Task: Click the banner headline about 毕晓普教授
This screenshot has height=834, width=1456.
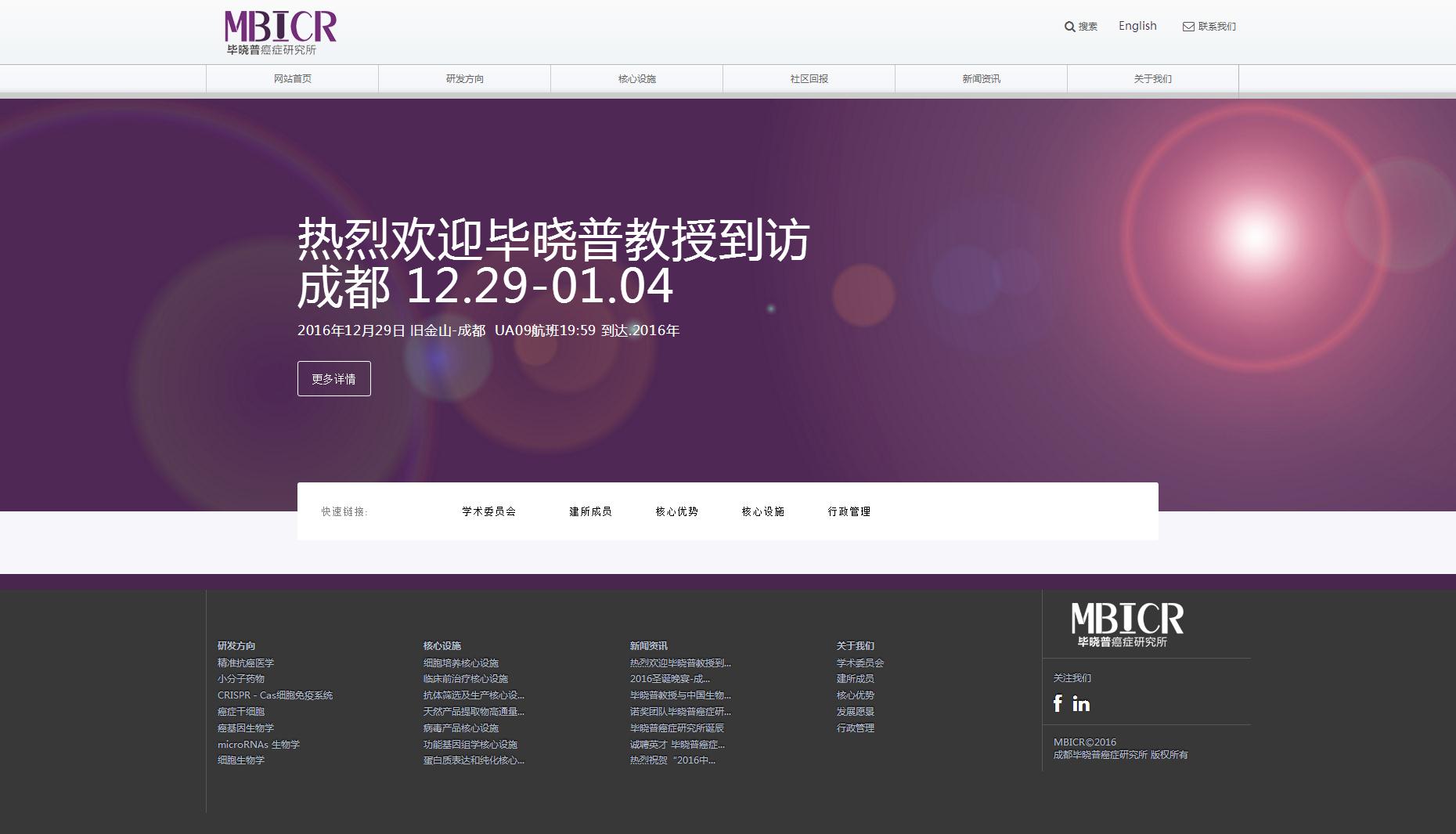Action: [x=553, y=262]
